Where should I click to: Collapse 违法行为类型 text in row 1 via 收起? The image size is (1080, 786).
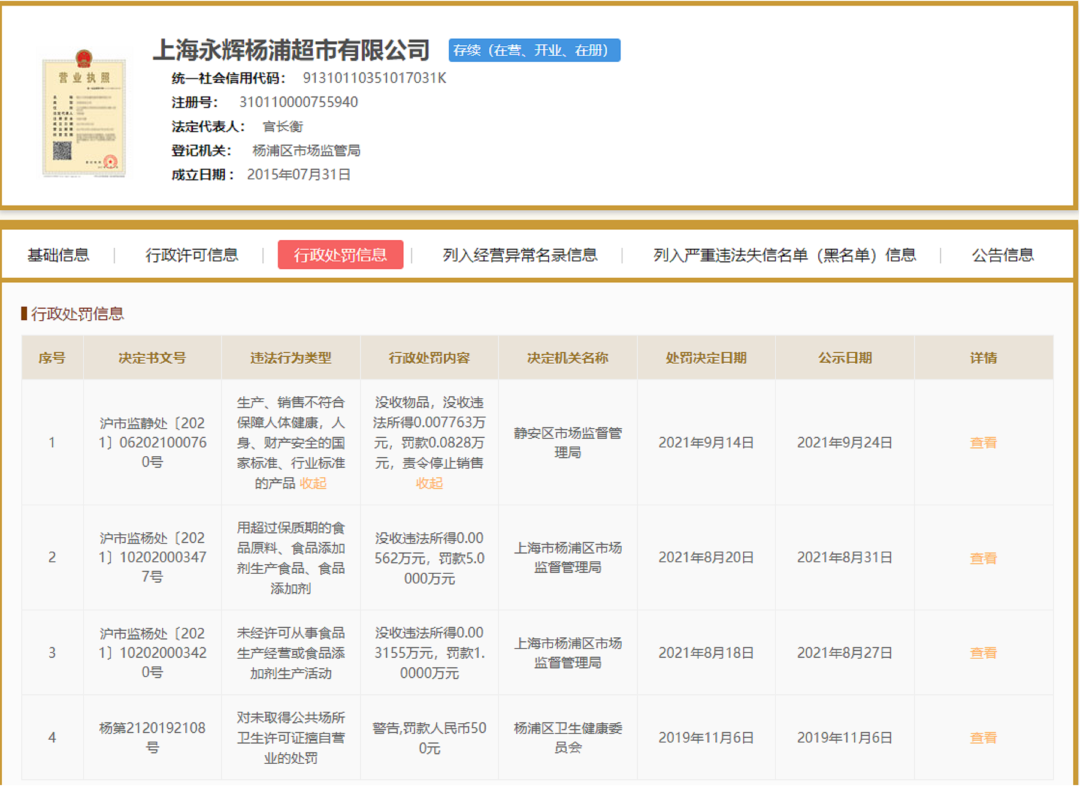point(313,484)
